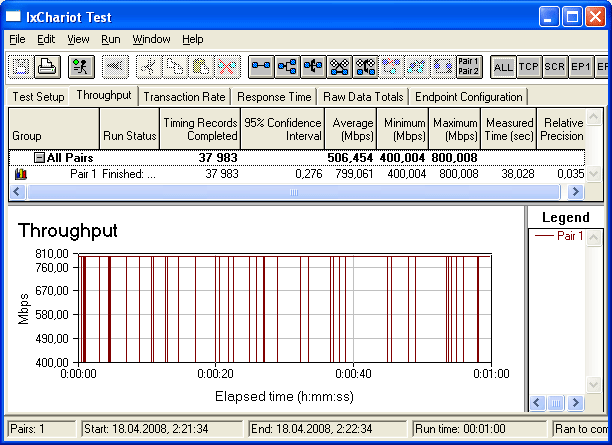Open the Help menu
Screen dimensions: 612x445
[x=193, y=39]
